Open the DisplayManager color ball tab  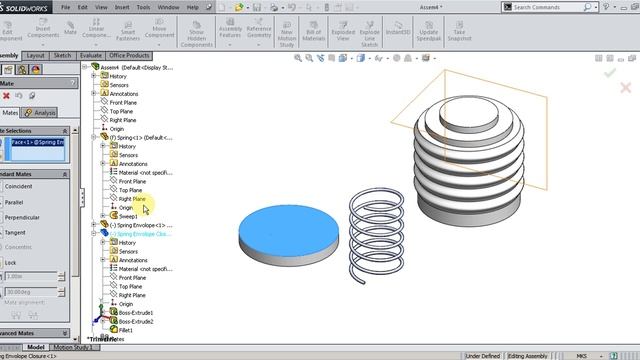click(36, 70)
